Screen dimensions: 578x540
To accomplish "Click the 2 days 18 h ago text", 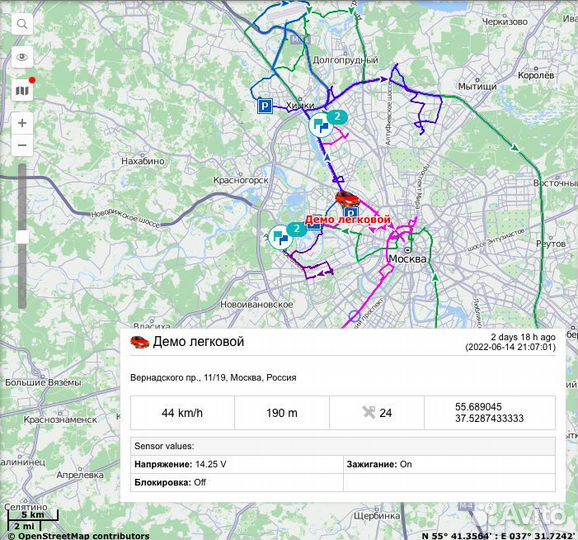I will click(x=523, y=337).
